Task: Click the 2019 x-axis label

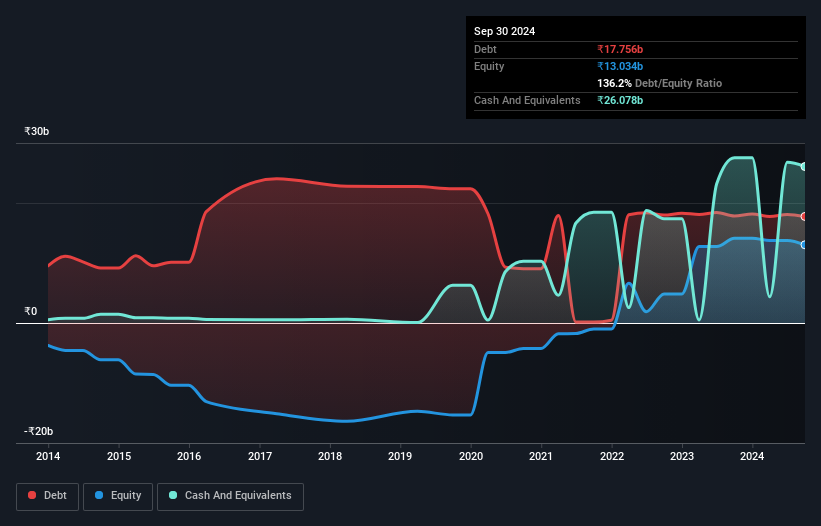Action: coord(400,456)
